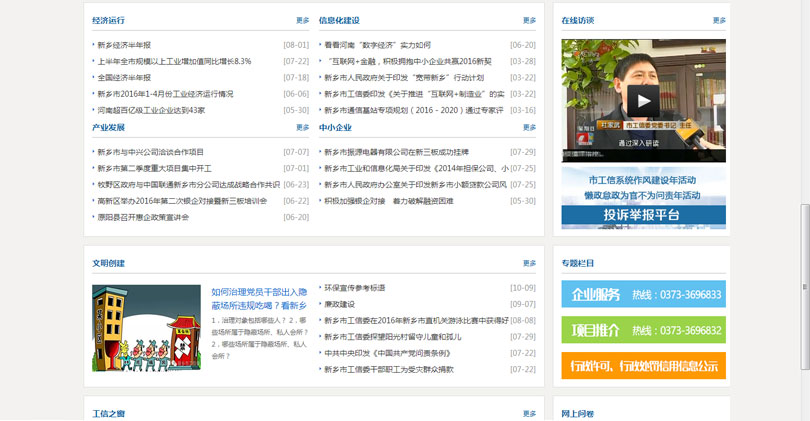Open article 河南超百亿级工业企业达到43家
The image size is (810, 421).
[x=151, y=110]
